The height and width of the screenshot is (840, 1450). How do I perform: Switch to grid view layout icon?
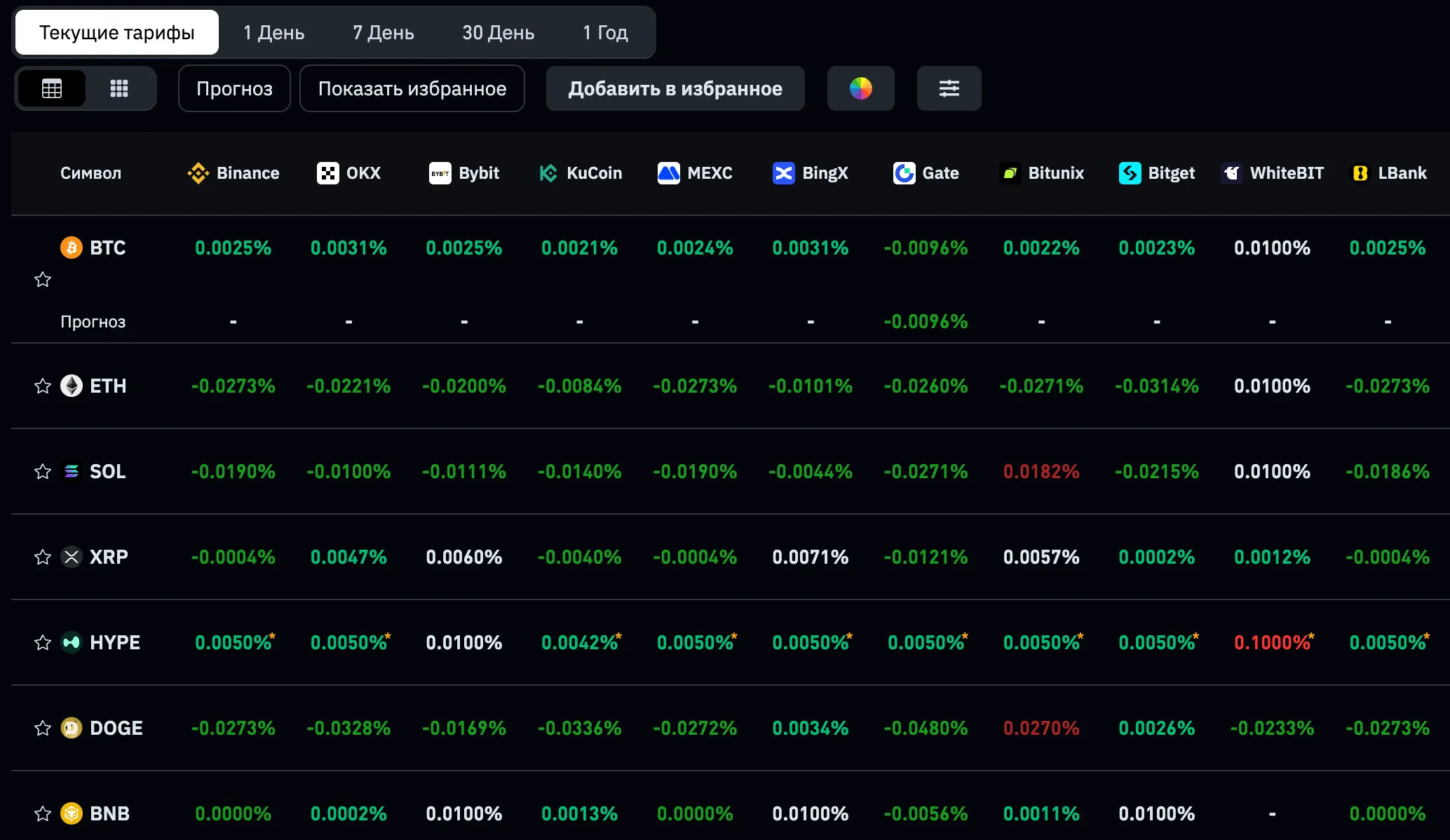(x=119, y=88)
